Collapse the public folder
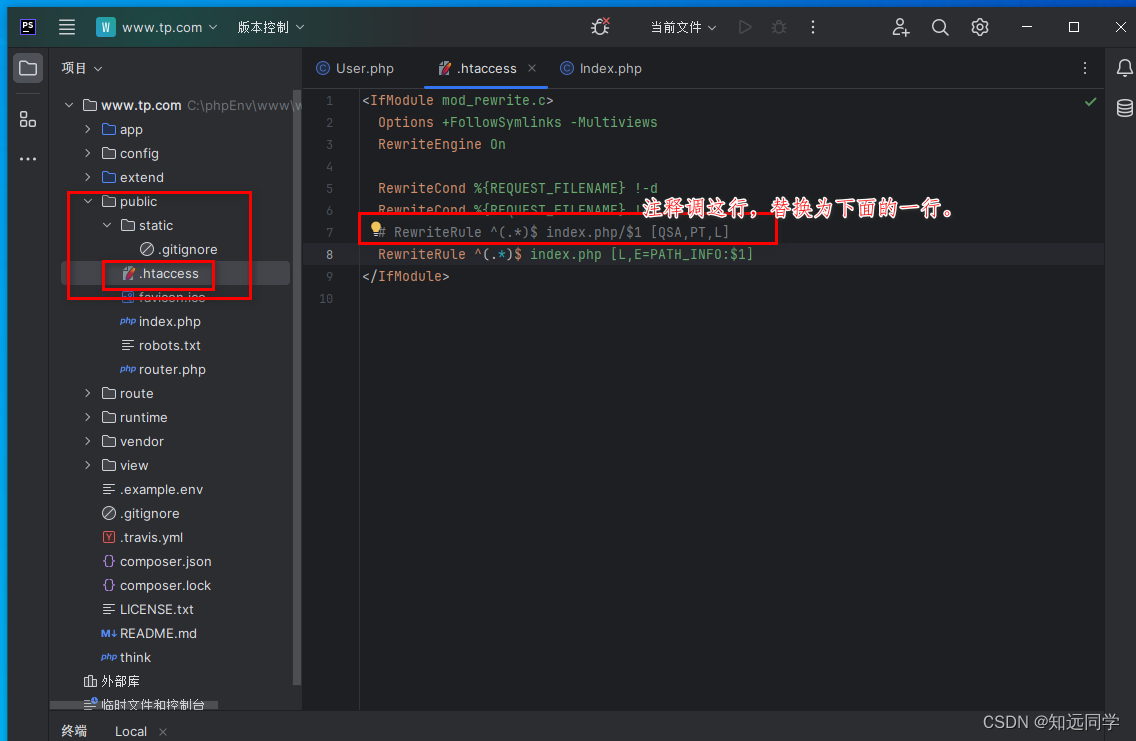Viewport: 1136px width, 741px height. point(88,201)
